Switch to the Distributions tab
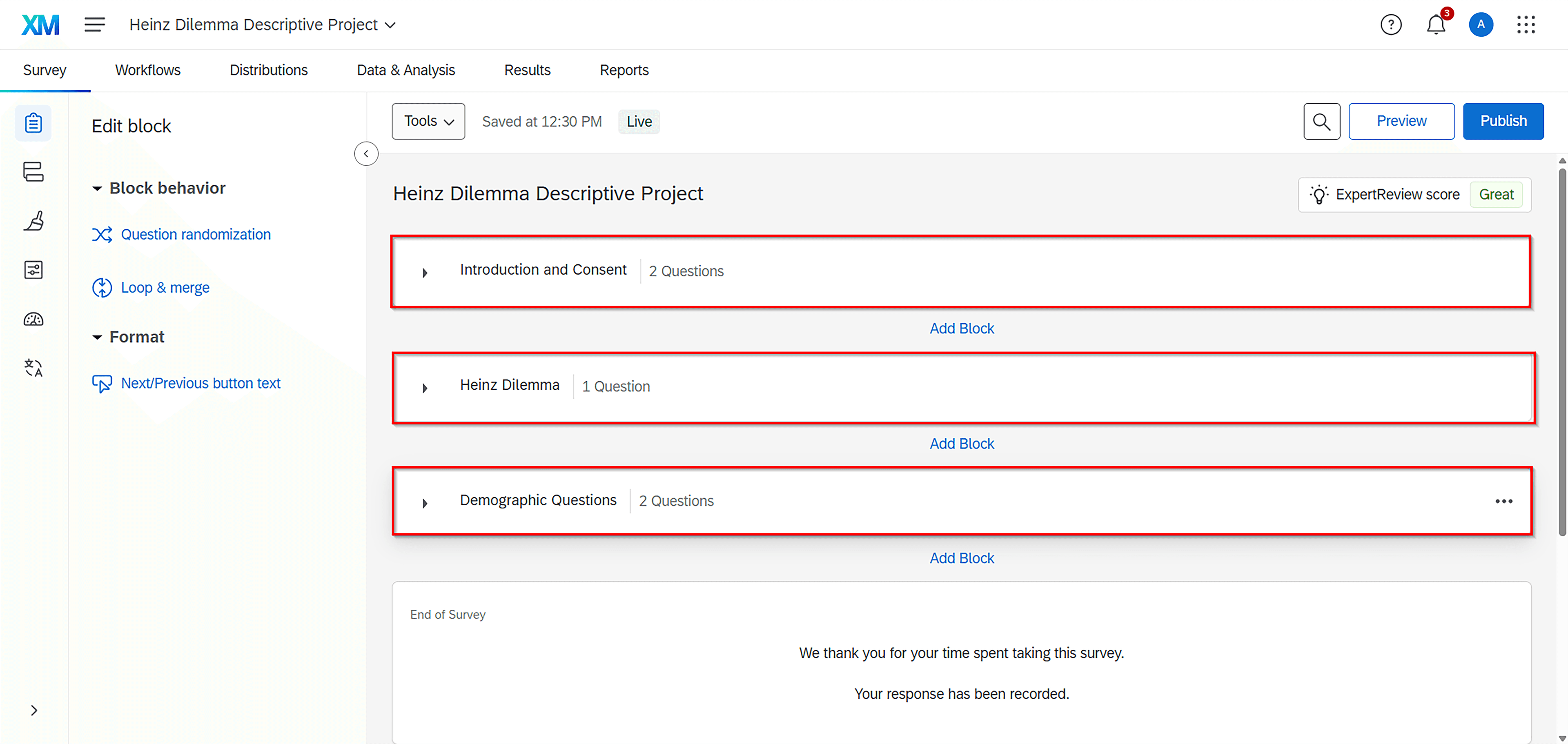Image resolution: width=1568 pixels, height=744 pixels. (268, 70)
